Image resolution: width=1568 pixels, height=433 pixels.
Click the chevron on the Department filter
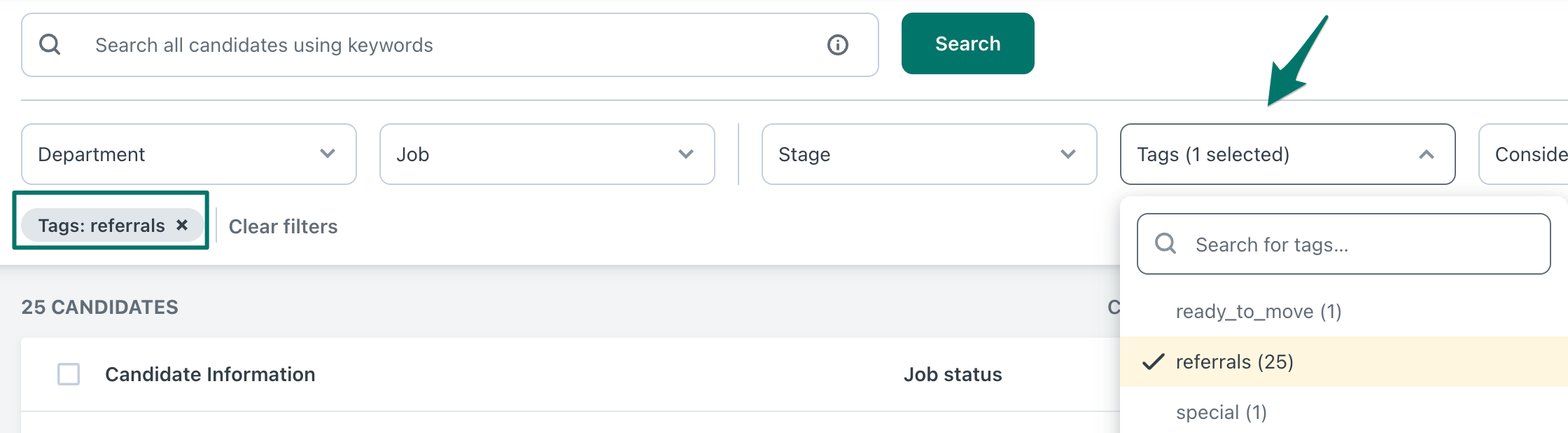pos(326,153)
